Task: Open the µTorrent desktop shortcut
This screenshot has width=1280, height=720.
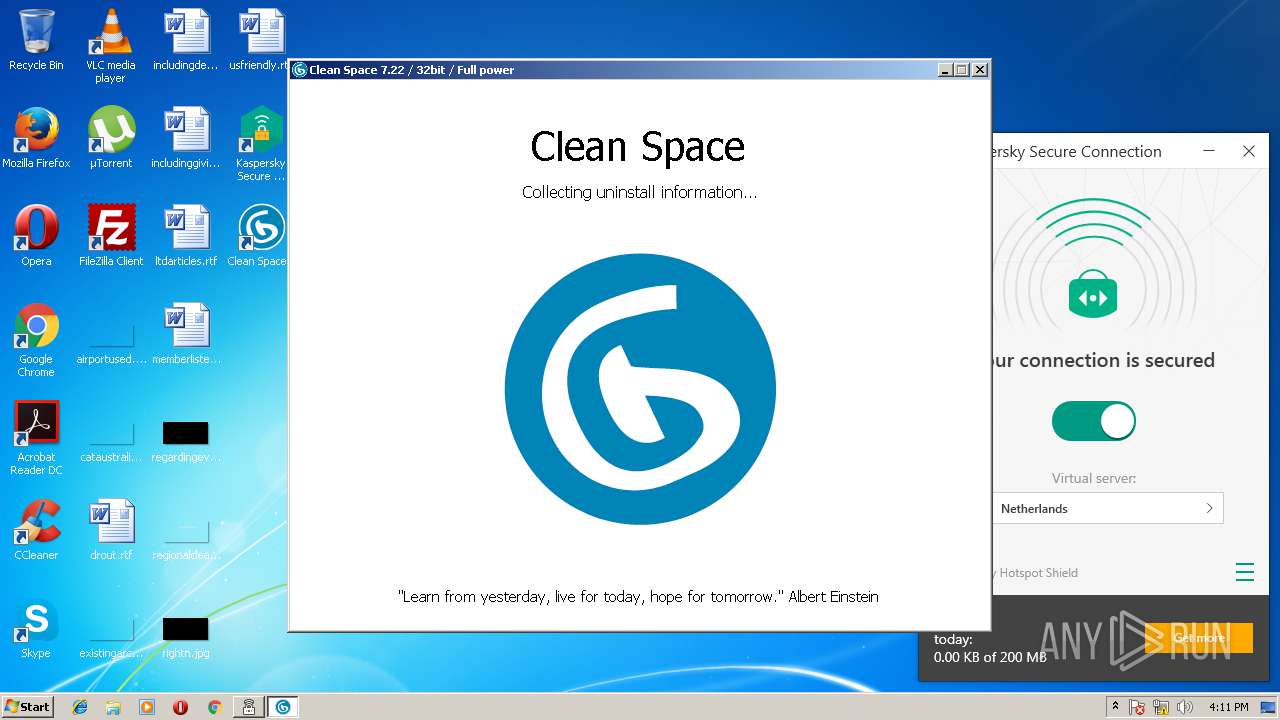Action: point(111,138)
